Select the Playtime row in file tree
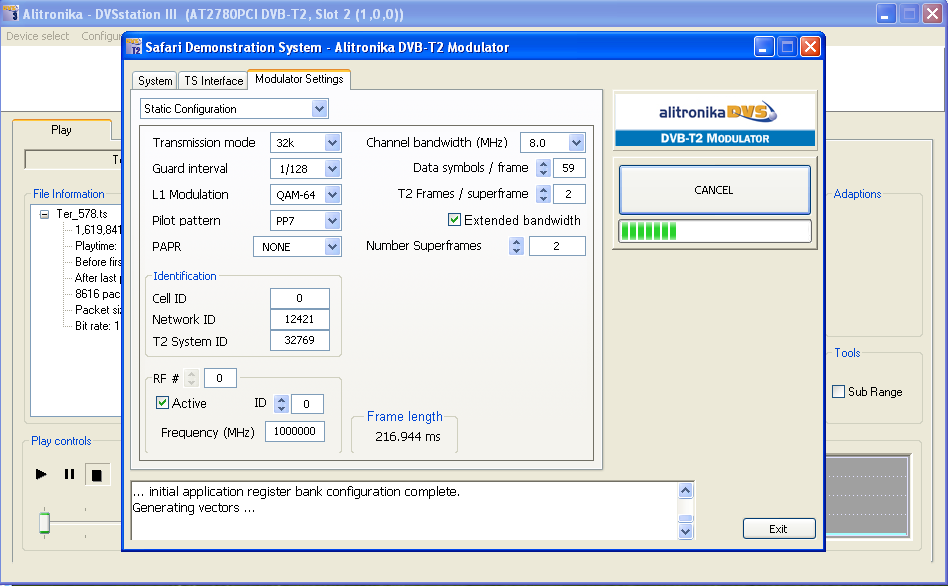Image resolution: width=948 pixels, height=586 pixels. [96, 246]
